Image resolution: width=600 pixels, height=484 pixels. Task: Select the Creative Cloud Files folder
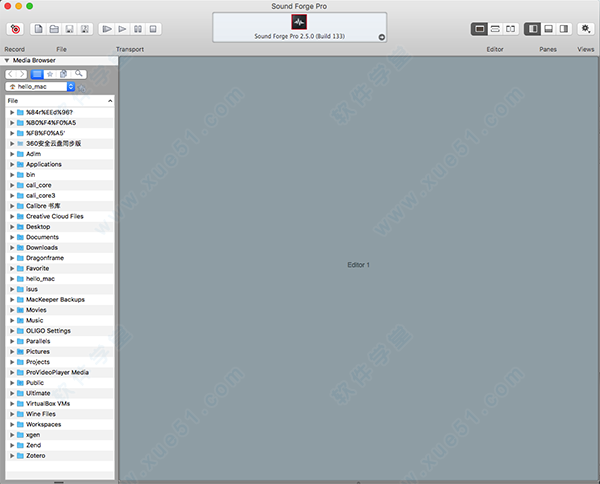[60, 216]
